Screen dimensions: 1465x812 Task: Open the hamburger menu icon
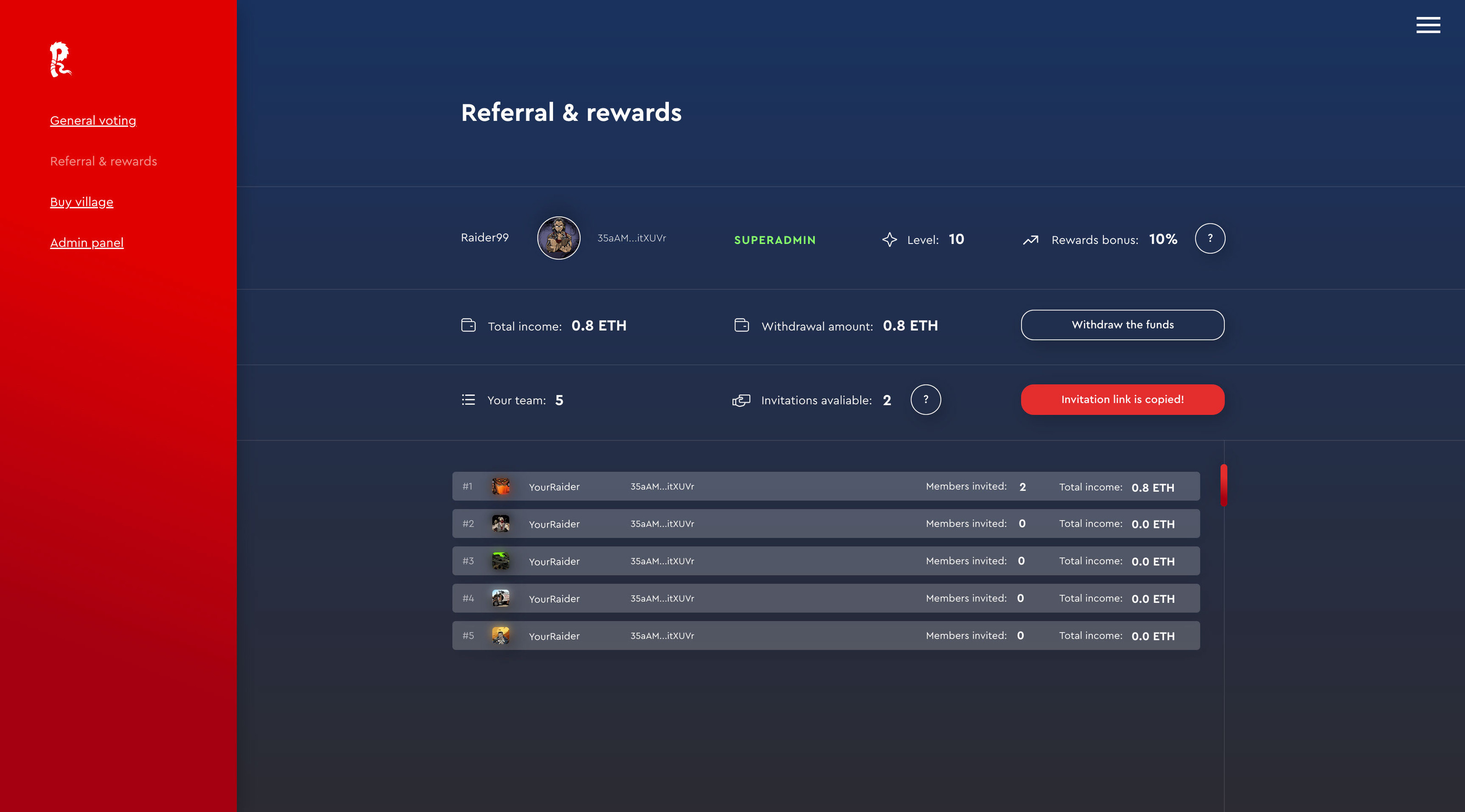click(x=1427, y=25)
